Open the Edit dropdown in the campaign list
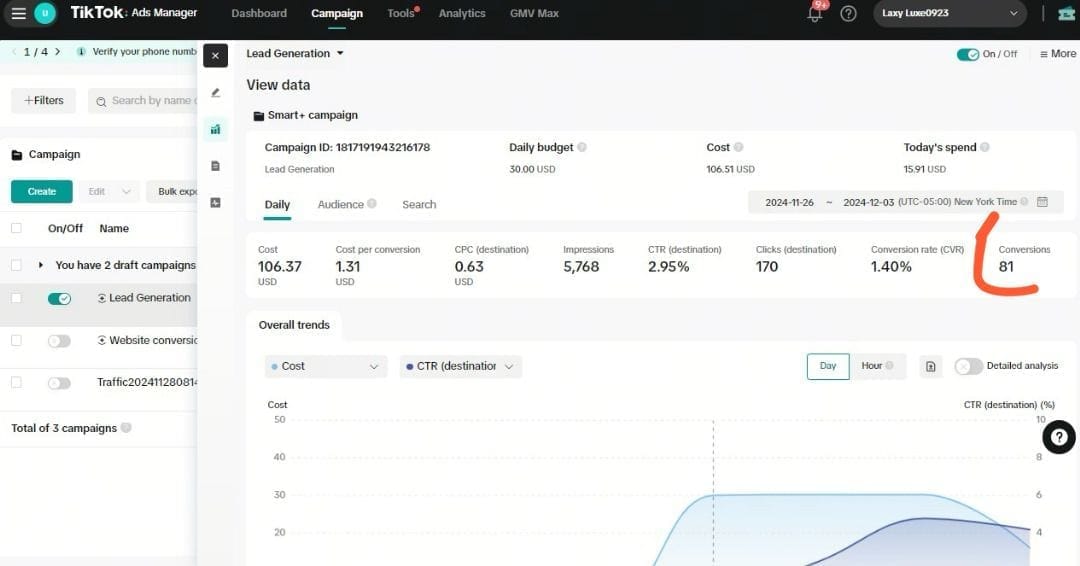Screen dimensions: 1080x566 [109, 191]
